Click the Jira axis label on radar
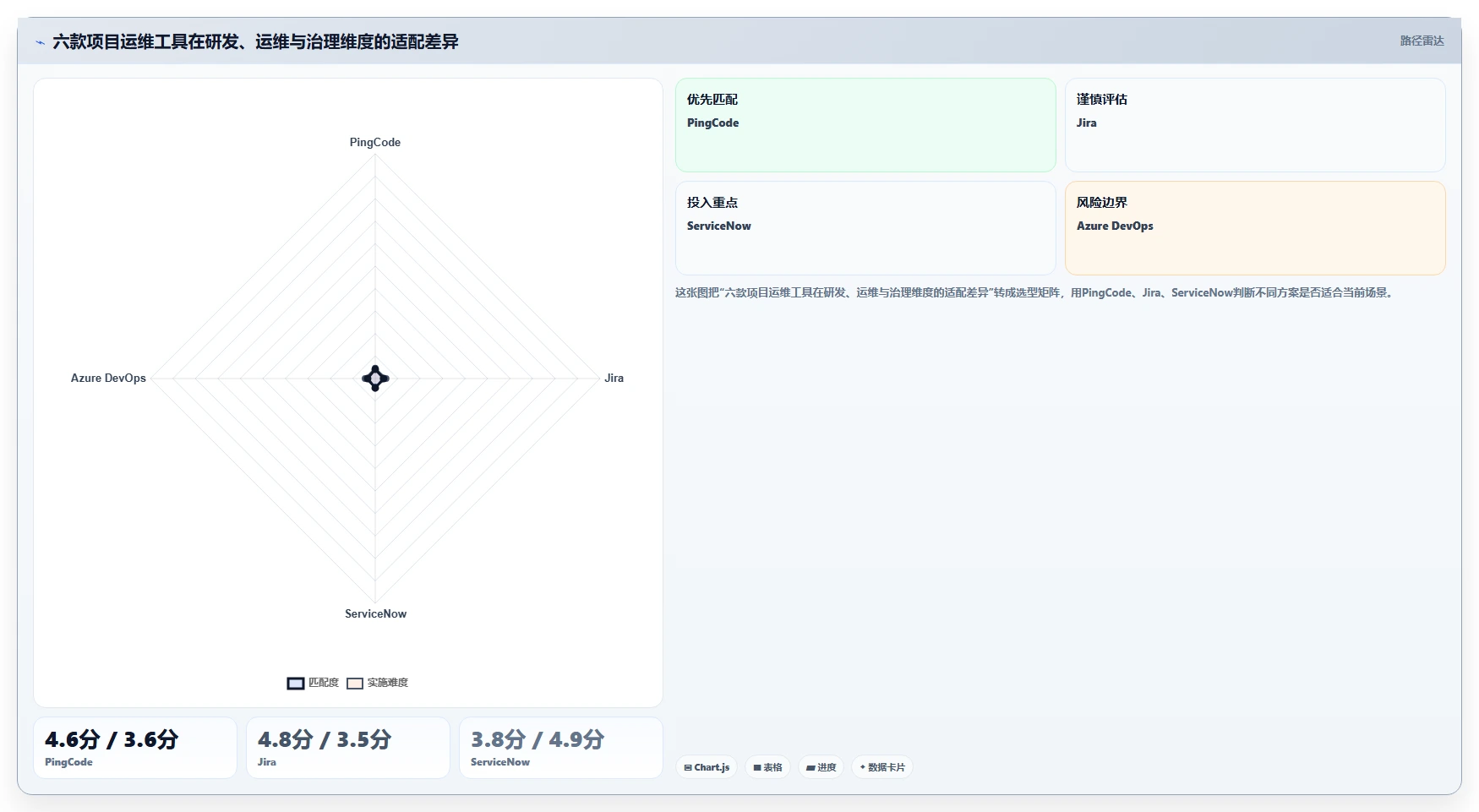 614,378
